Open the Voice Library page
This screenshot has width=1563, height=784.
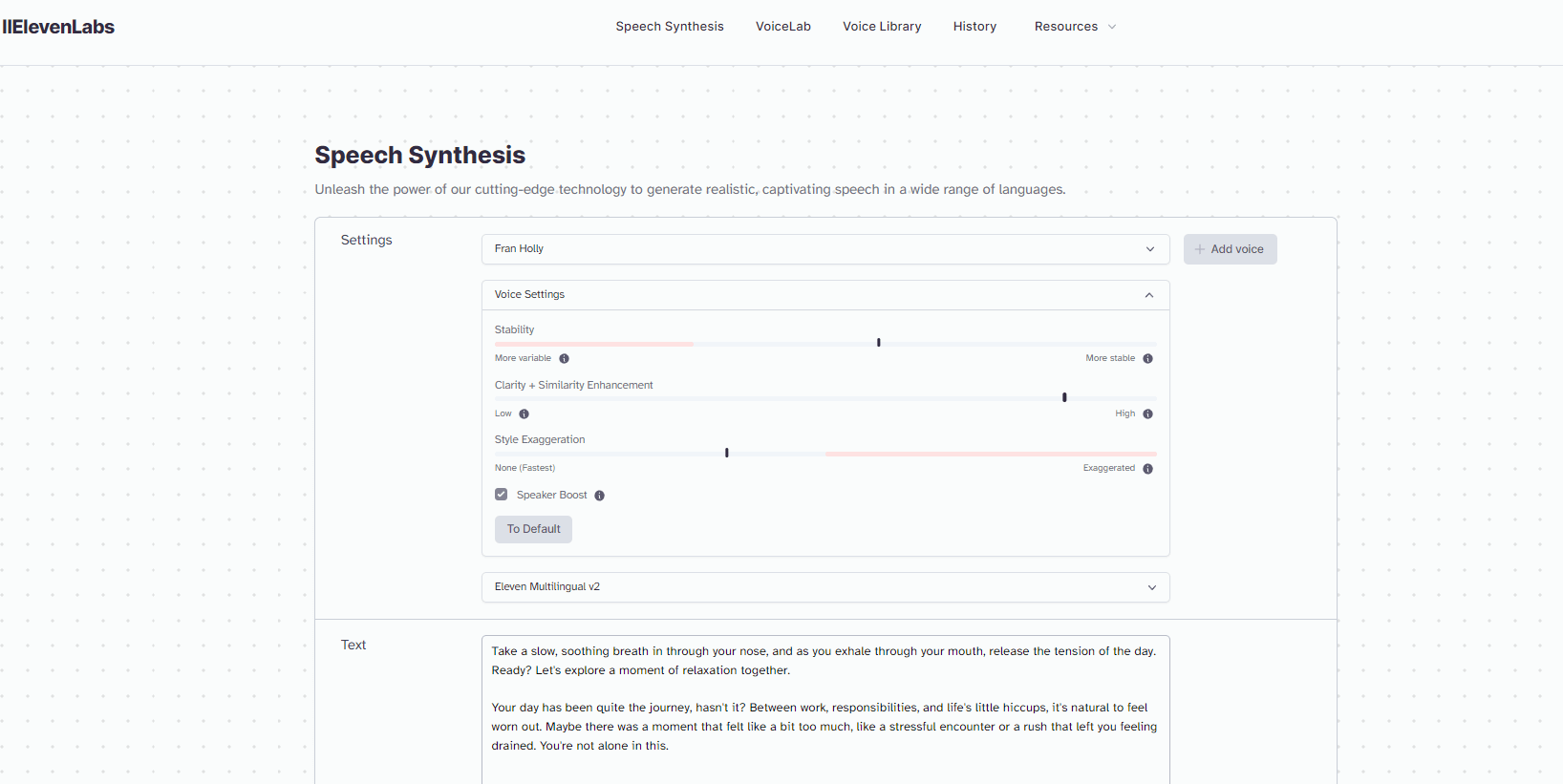tap(882, 27)
